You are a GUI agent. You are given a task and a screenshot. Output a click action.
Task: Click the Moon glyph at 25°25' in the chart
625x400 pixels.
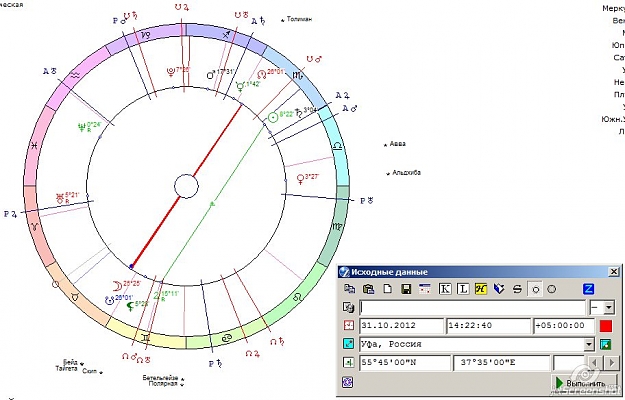pyautogui.click(x=117, y=286)
